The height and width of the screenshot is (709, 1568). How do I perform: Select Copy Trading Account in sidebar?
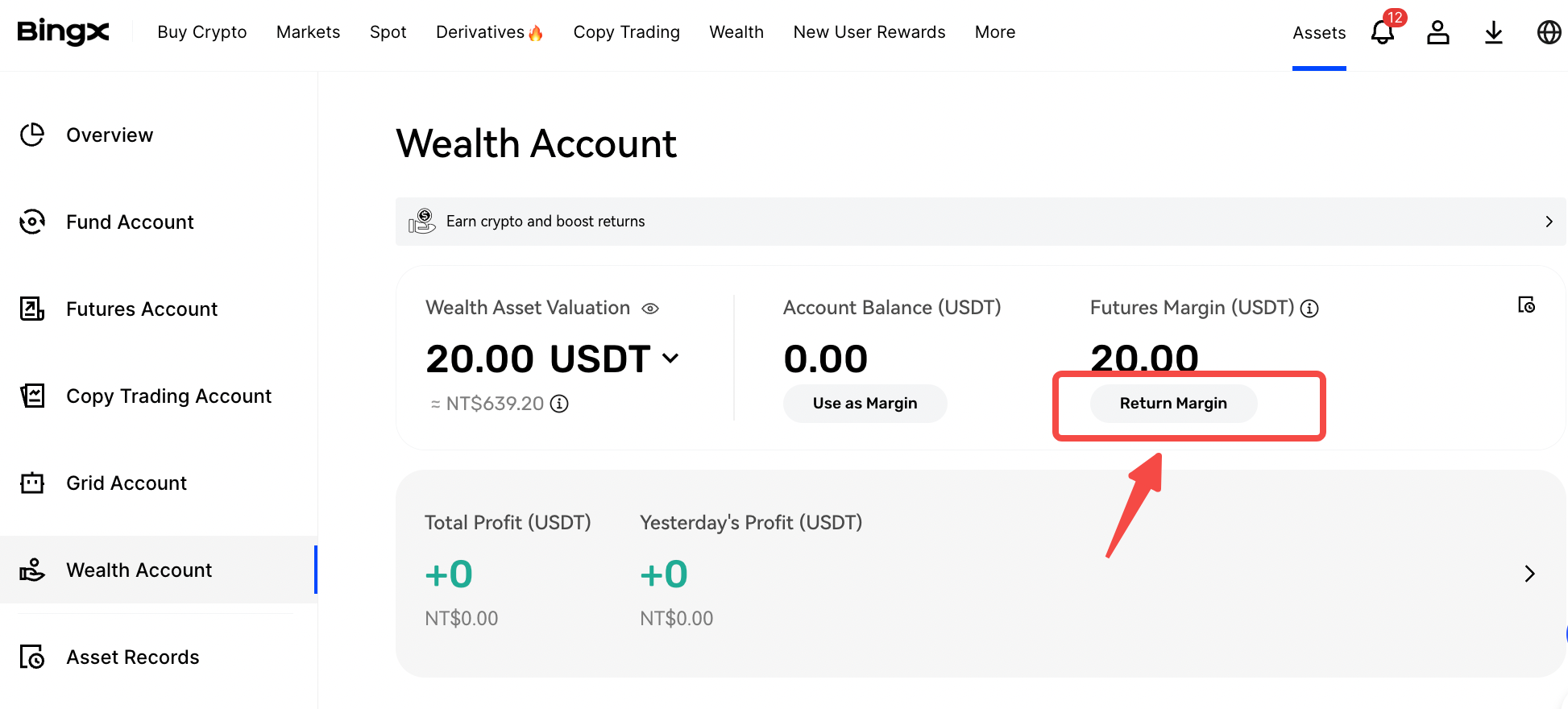click(x=168, y=396)
